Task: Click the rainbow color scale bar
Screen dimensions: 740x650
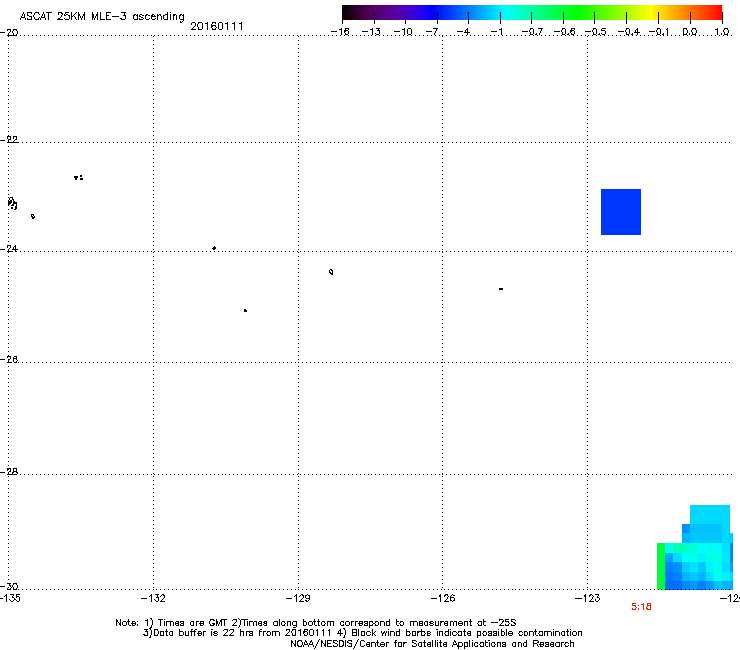Action: coord(532,13)
